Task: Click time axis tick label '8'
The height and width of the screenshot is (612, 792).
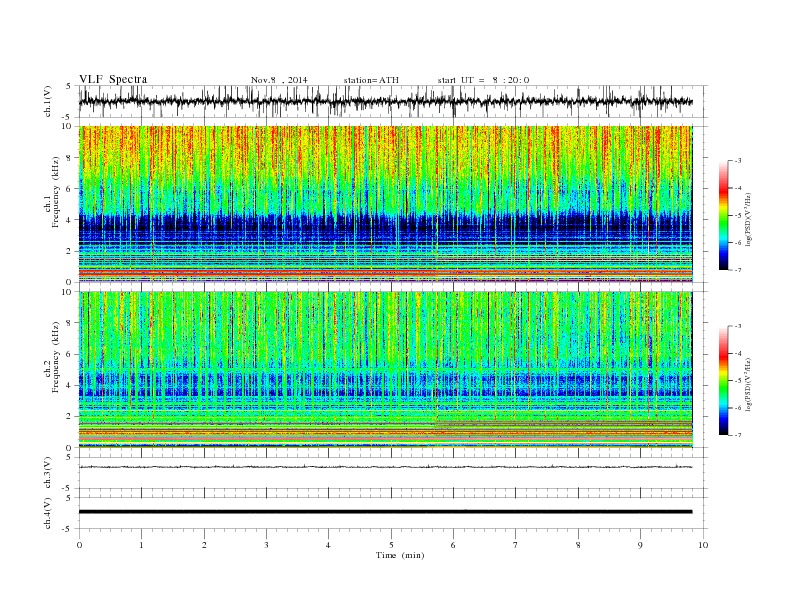Action: 578,545
